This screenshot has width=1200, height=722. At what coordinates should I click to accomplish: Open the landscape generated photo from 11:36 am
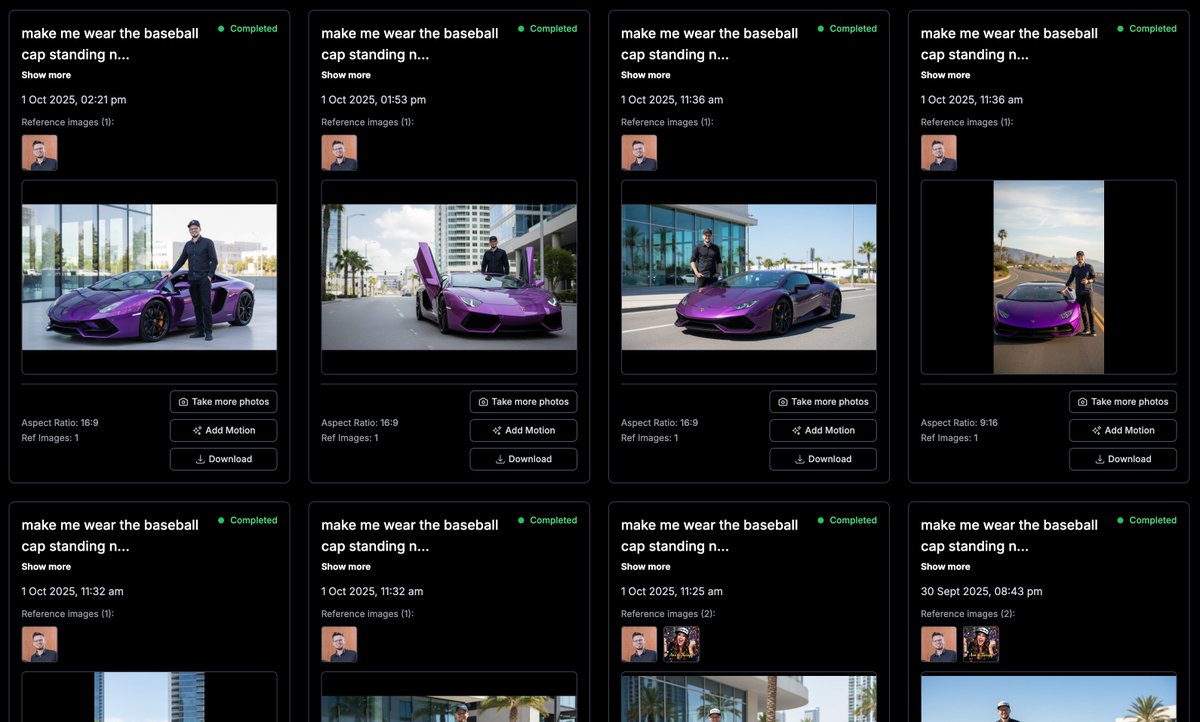point(749,277)
